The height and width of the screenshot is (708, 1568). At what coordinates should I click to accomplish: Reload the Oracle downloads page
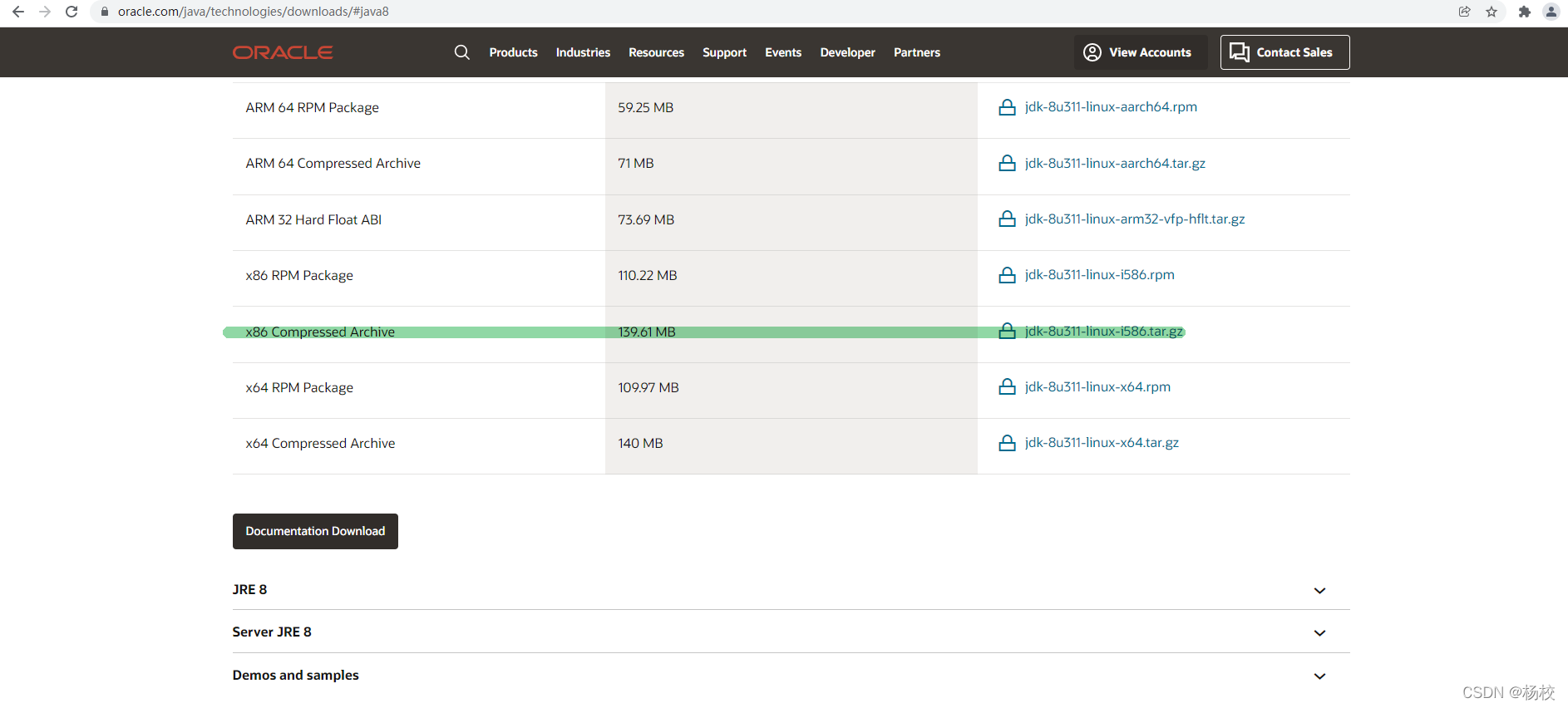[x=71, y=12]
